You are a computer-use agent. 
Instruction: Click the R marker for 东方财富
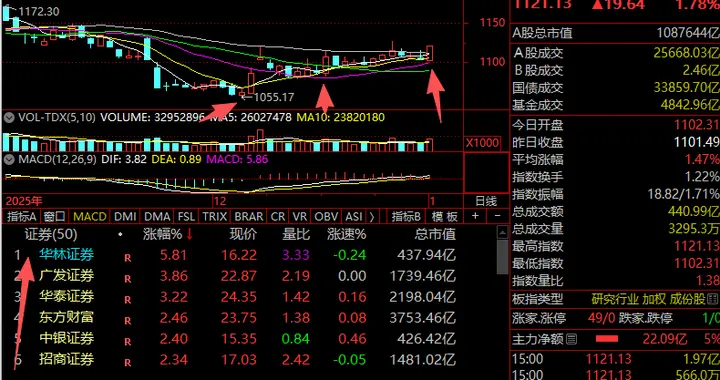pos(128,321)
